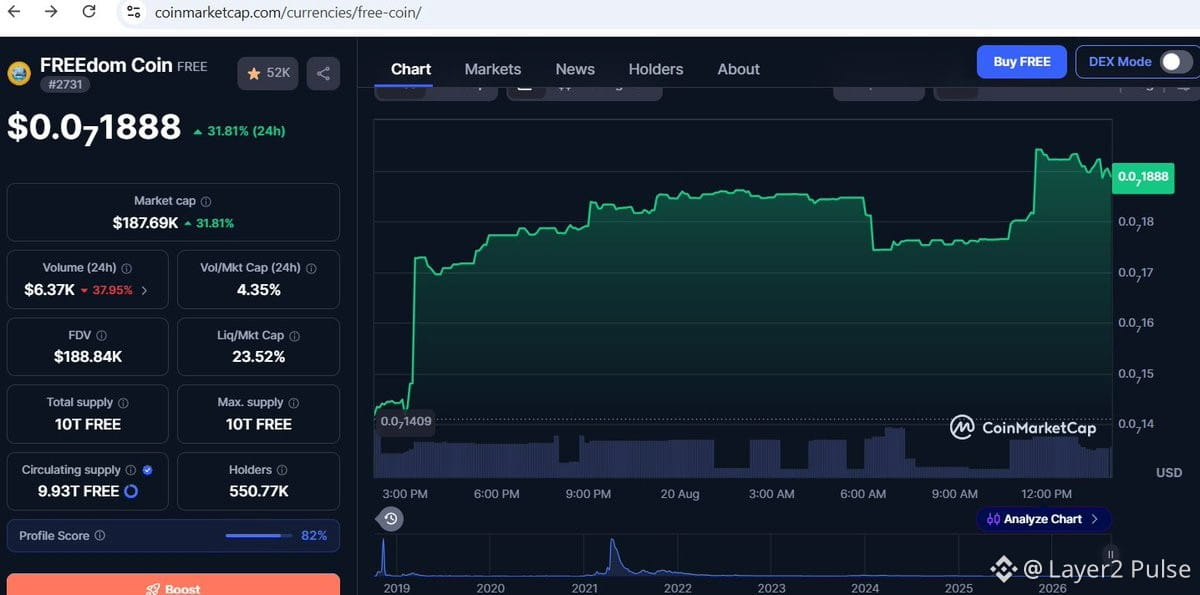
Task: Click the FREEdom Coin logo icon
Action: point(19,73)
